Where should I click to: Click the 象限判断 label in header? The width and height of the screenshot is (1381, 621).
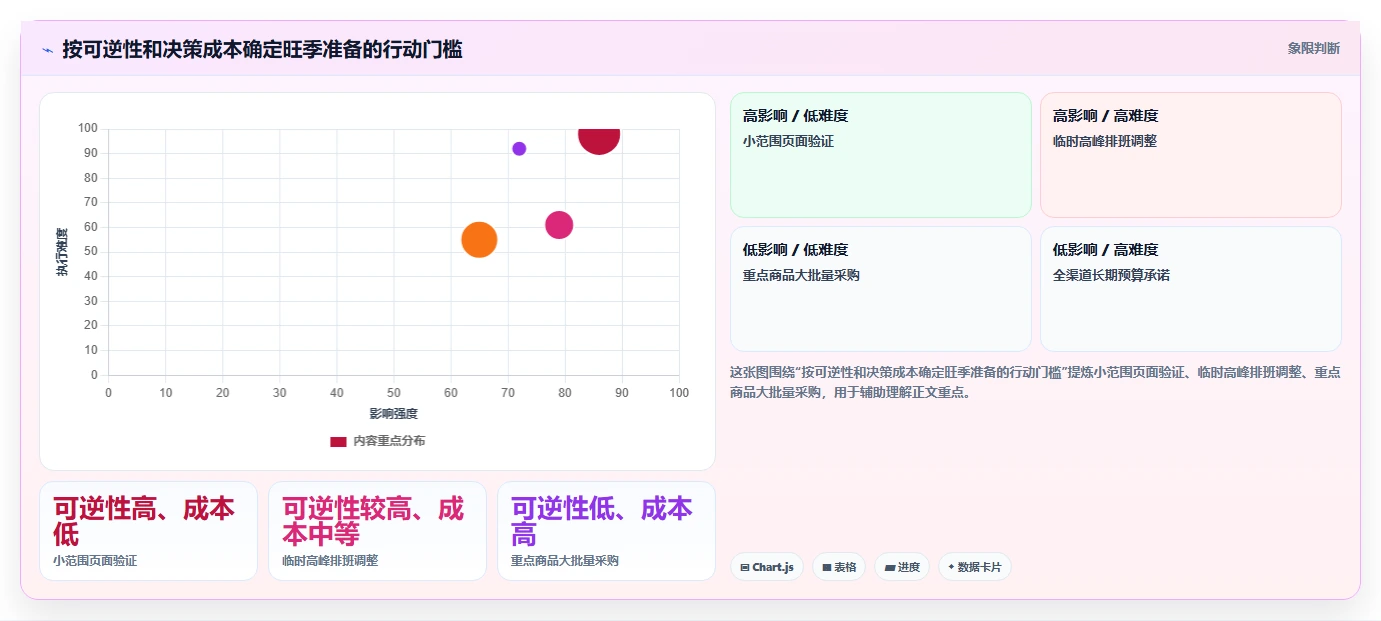pos(1313,49)
